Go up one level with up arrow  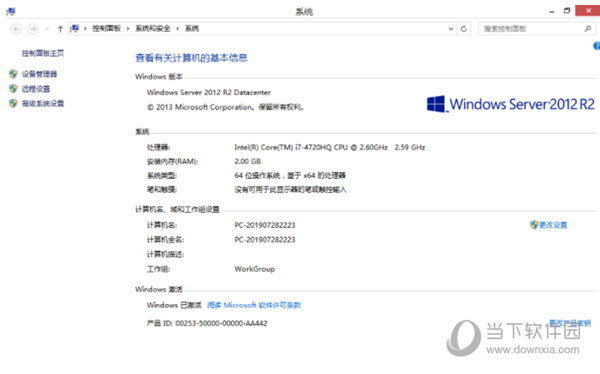[60, 29]
